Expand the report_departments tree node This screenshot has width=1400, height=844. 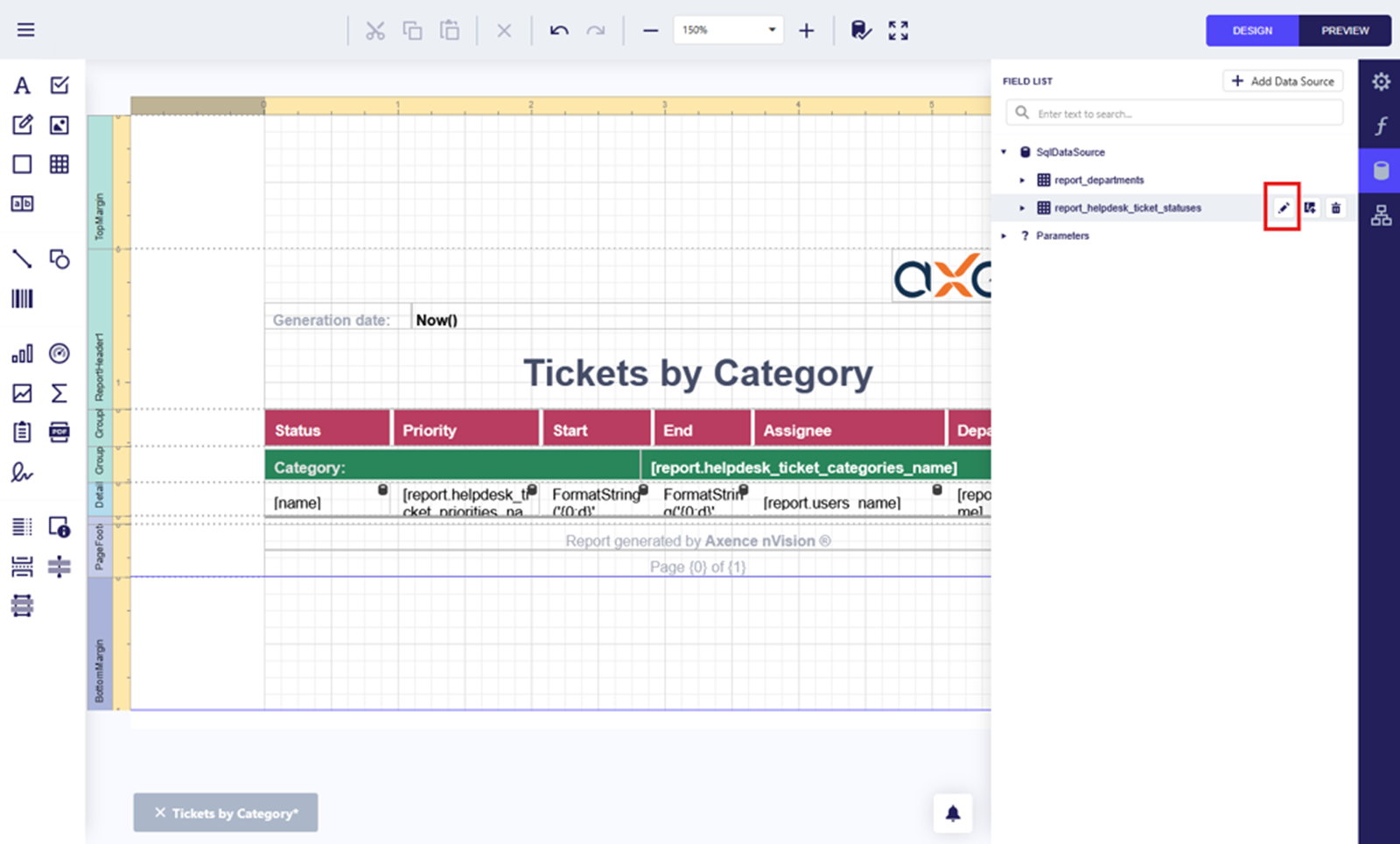1022,180
